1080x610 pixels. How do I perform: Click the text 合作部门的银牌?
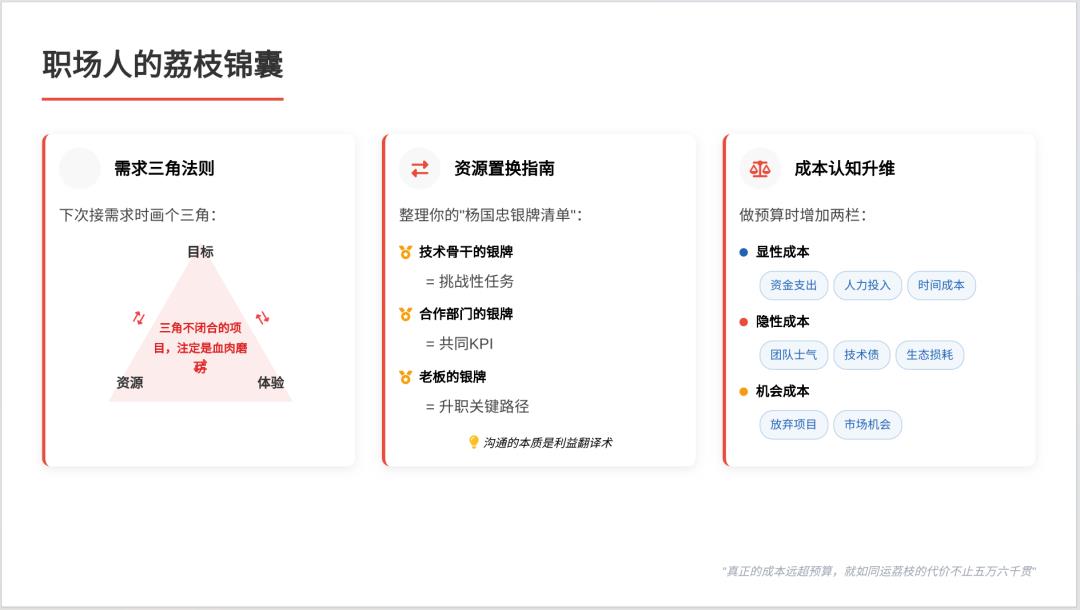point(466,314)
